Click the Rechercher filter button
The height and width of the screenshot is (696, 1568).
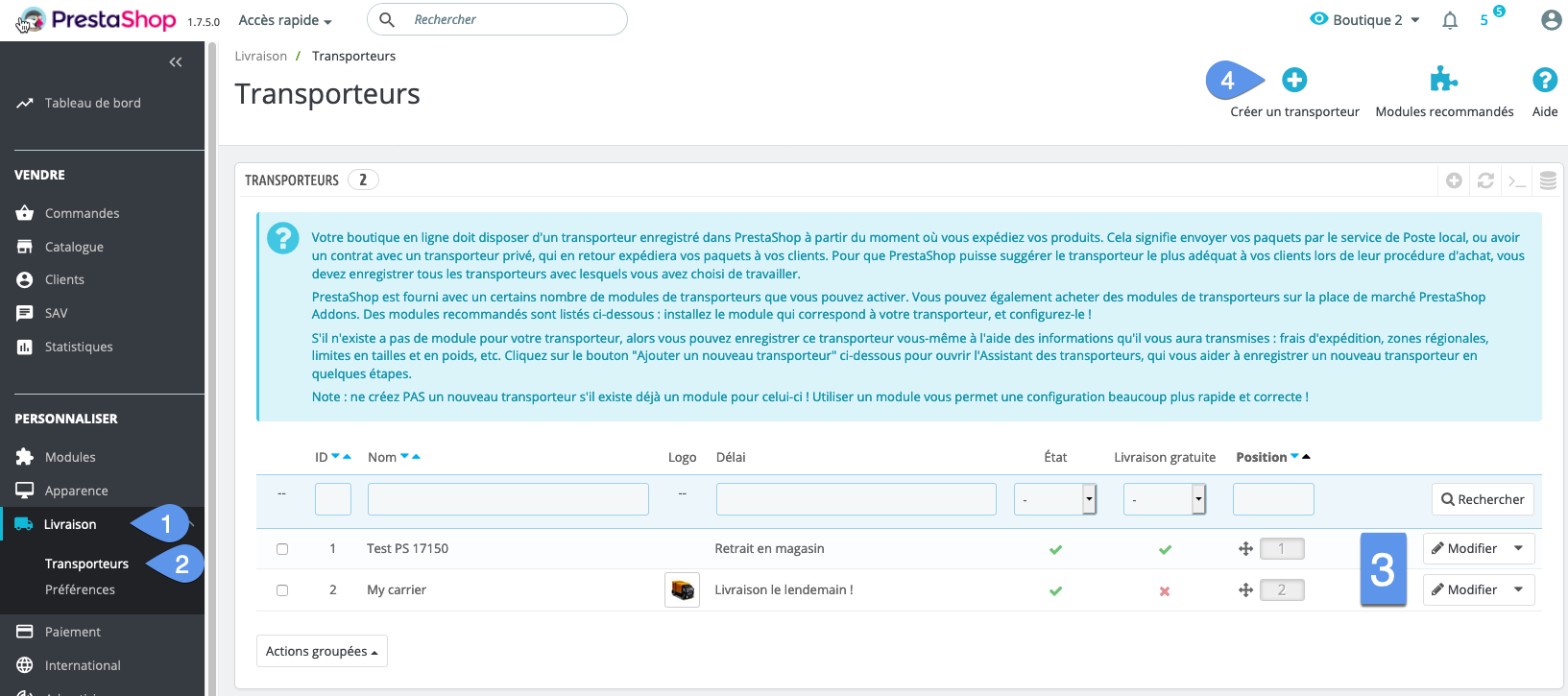click(x=1482, y=499)
